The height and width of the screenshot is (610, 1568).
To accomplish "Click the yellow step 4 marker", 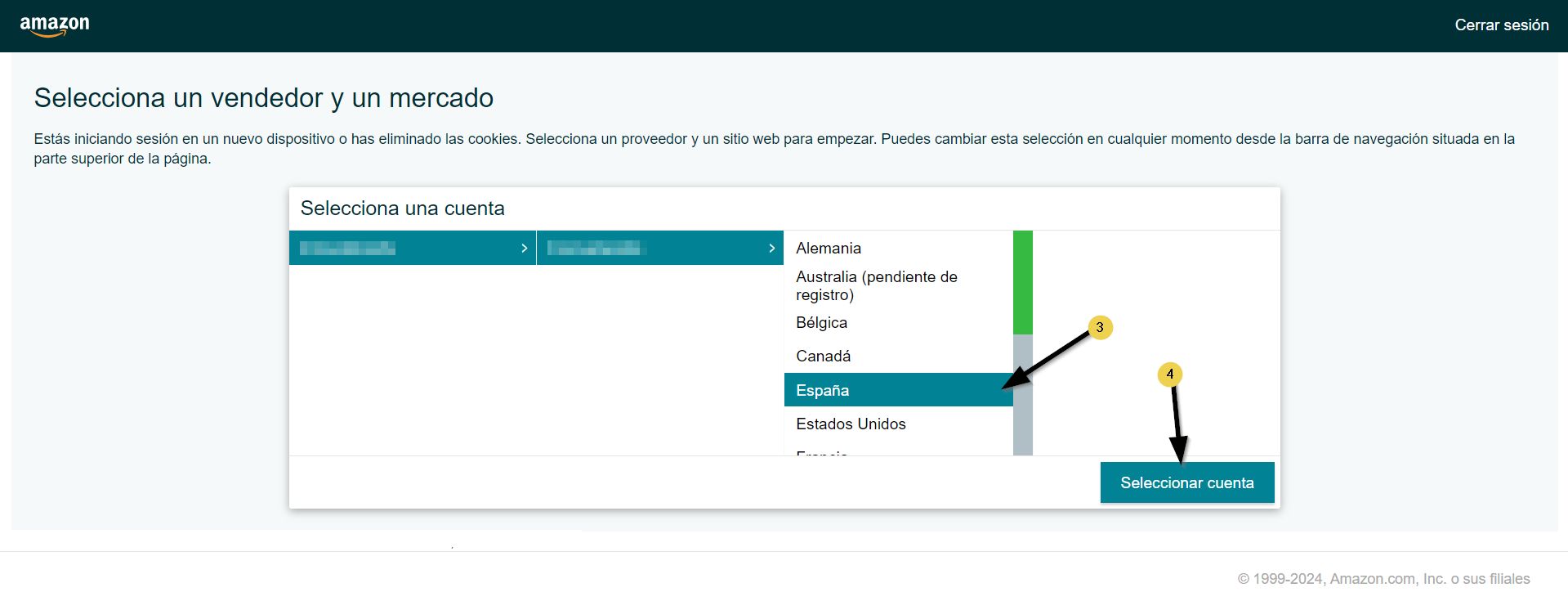I will point(1169,375).
